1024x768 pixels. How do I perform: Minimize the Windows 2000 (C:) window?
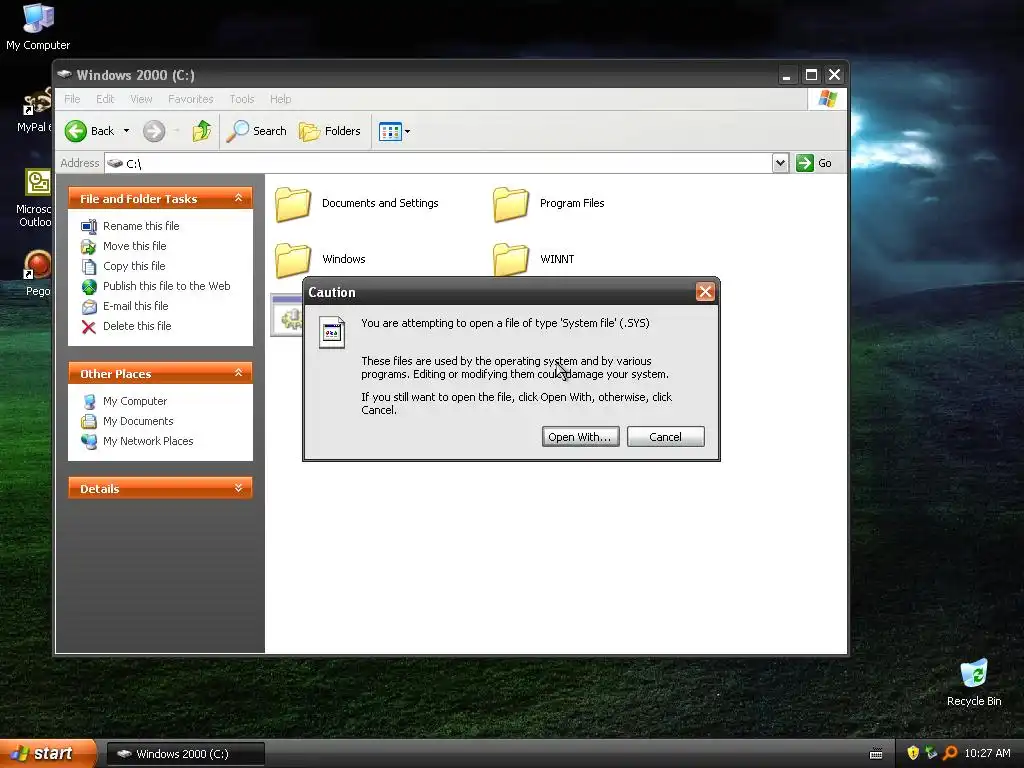pyautogui.click(x=787, y=75)
